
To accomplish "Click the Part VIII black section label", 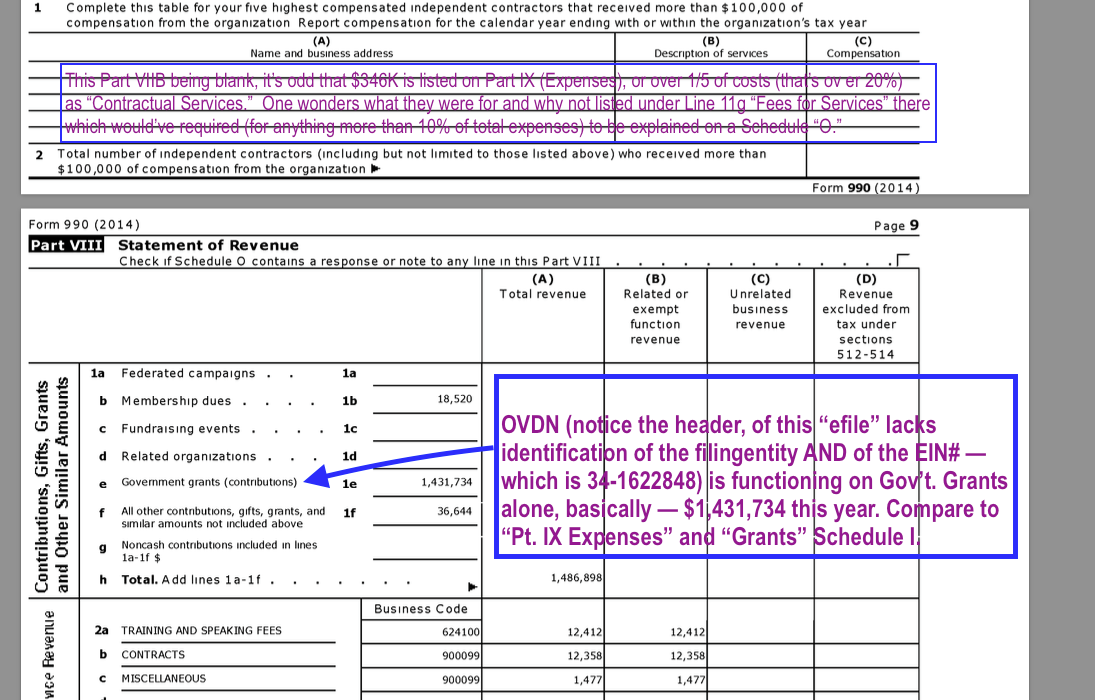I will [66, 245].
